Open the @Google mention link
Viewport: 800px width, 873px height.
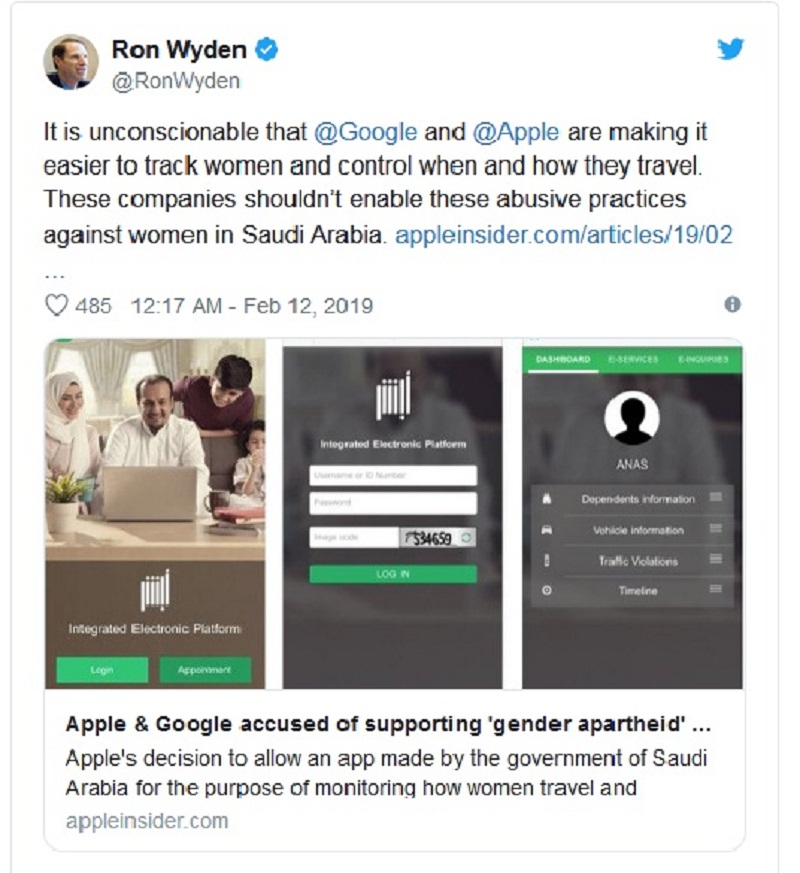pos(365,133)
